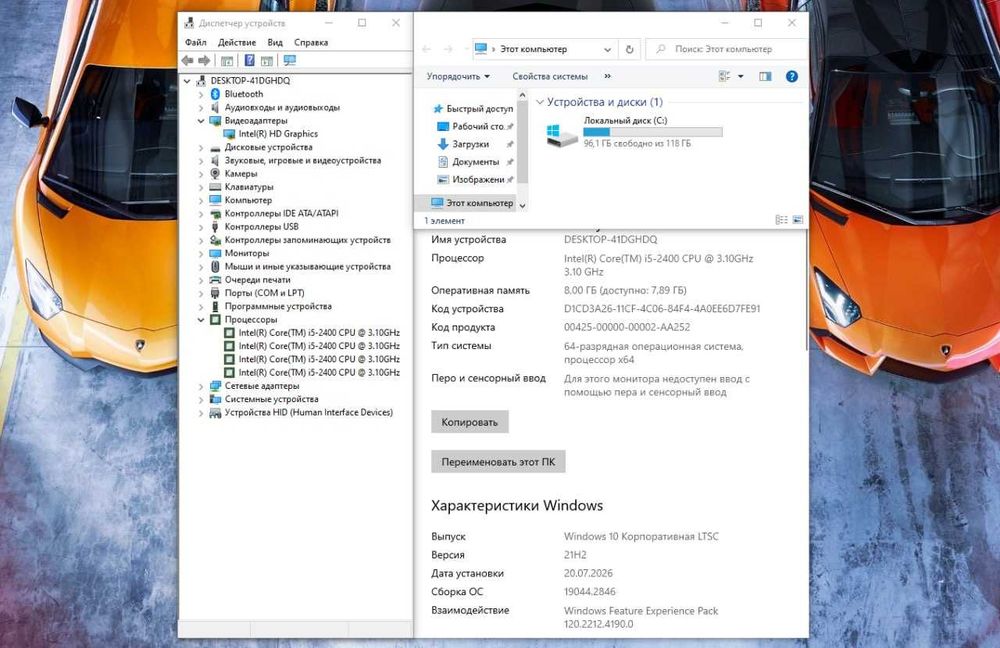
Task: Open the Упорядочить dropdown in Explorer
Action: coord(458,77)
